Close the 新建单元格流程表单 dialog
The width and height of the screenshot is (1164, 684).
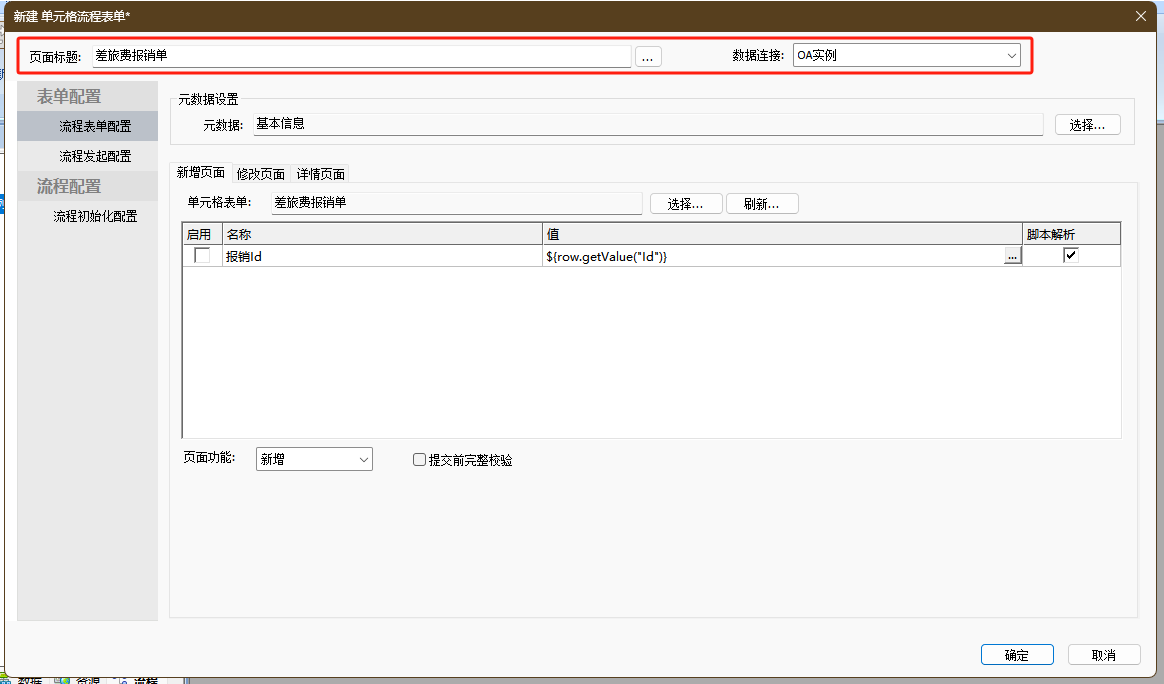tap(1141, 15)
